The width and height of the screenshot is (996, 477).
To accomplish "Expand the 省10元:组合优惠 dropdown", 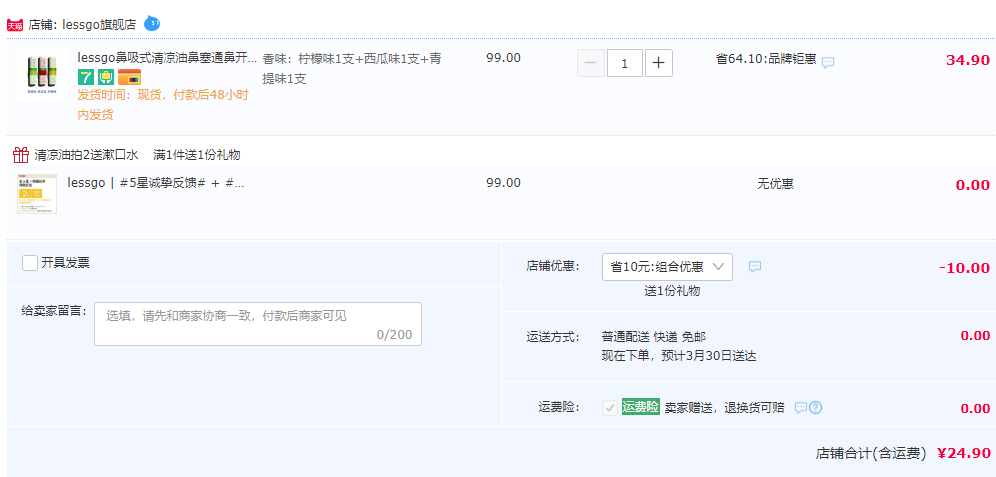I will 667,267.
